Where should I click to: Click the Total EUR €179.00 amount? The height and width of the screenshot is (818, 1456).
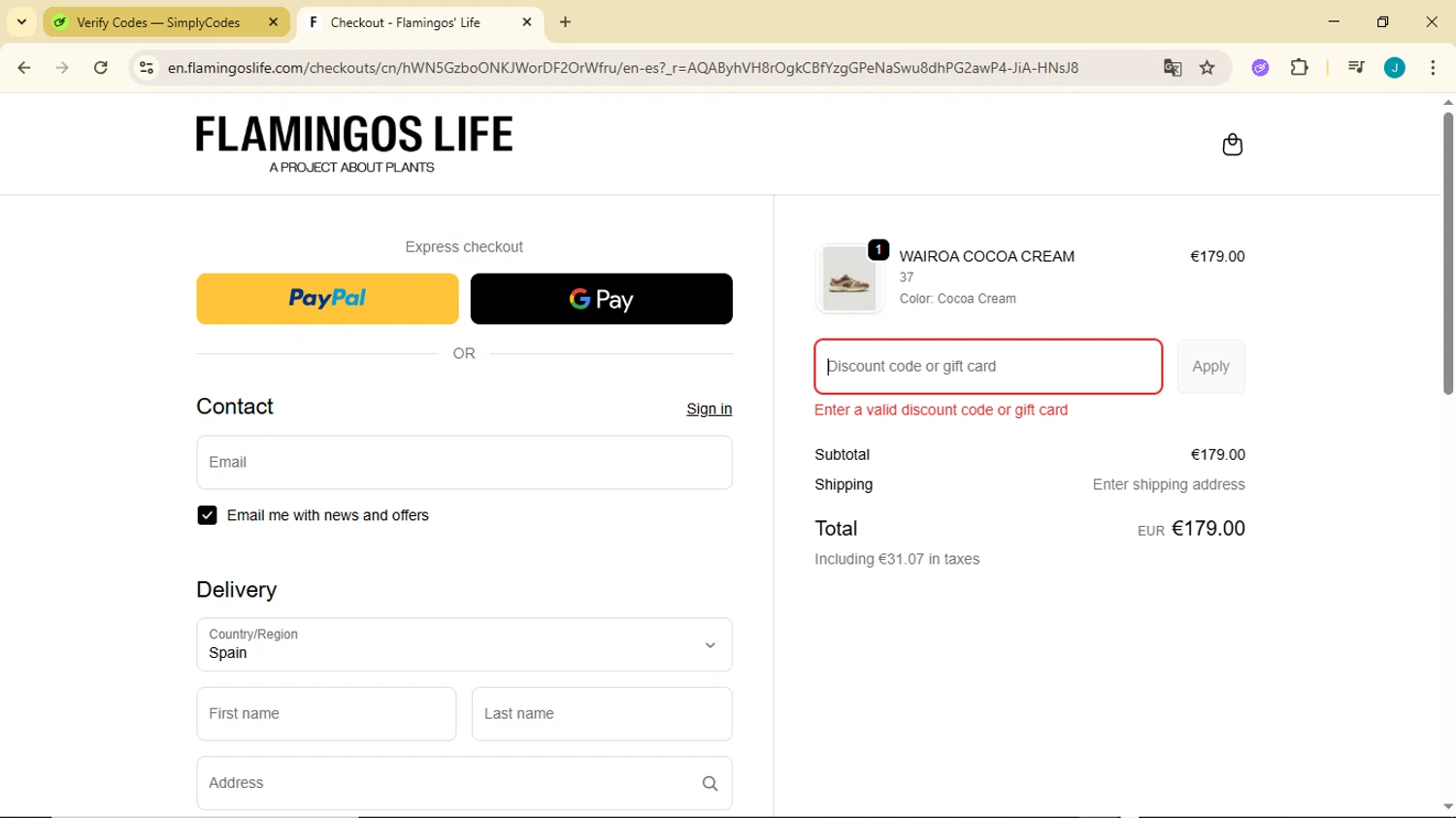click(x=1191, y=529)
